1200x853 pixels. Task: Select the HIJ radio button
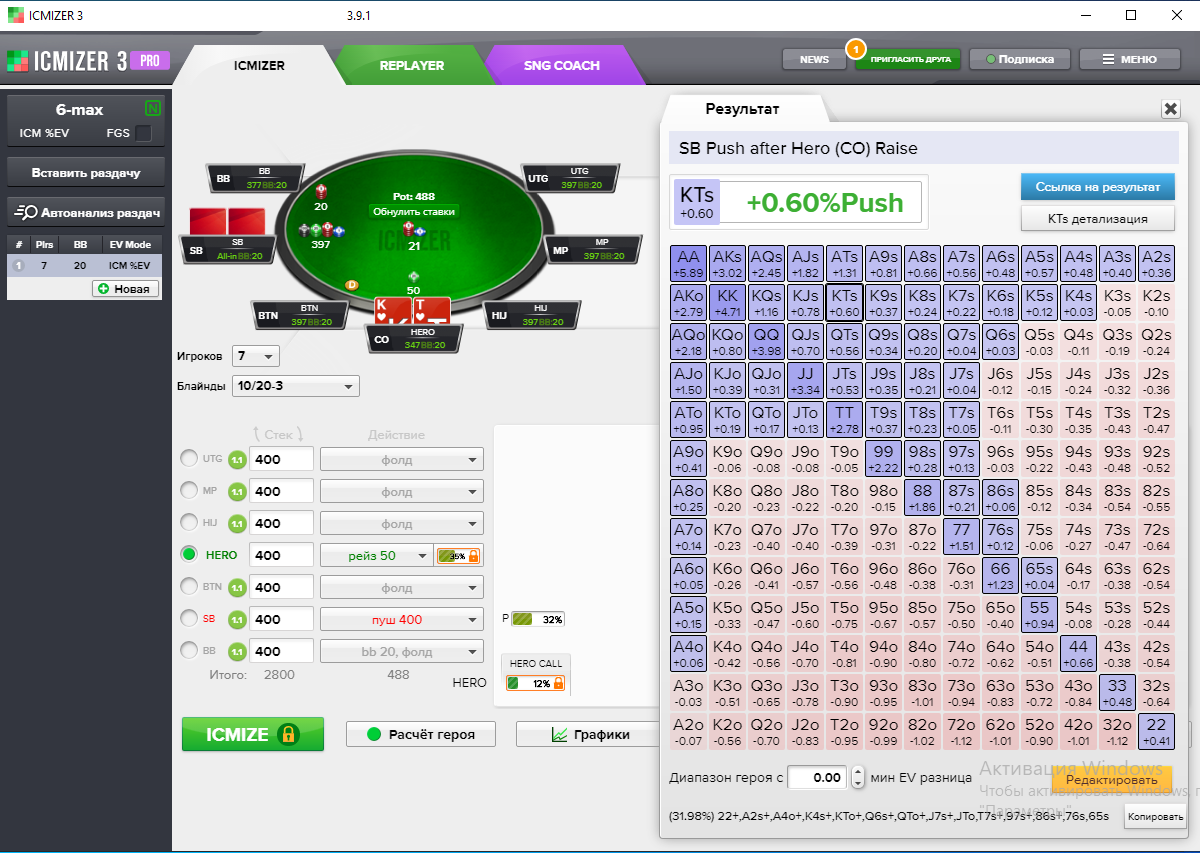[x=188, y=523]
